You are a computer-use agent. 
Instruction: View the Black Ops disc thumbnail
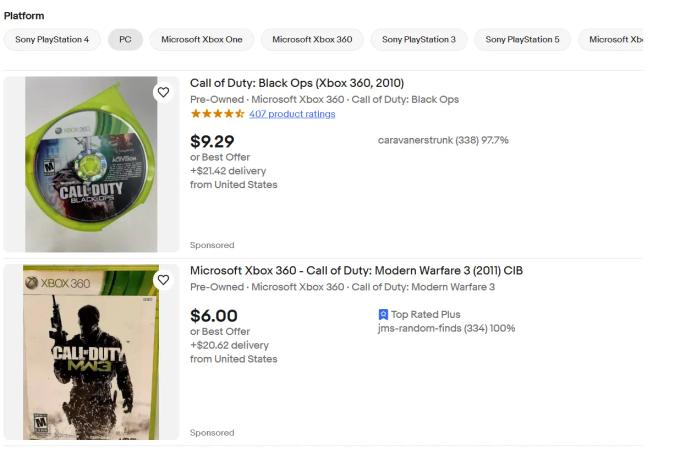click(x=92, y=164)
